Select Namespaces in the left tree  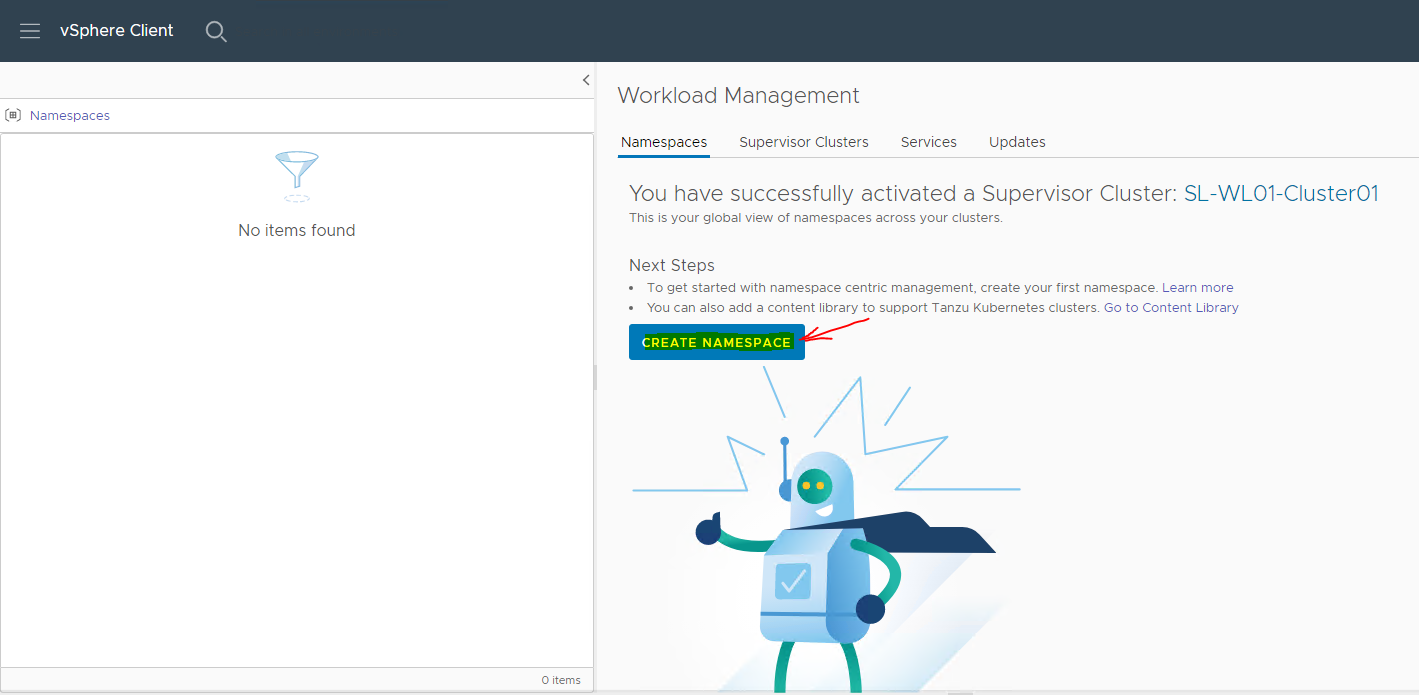70,115
